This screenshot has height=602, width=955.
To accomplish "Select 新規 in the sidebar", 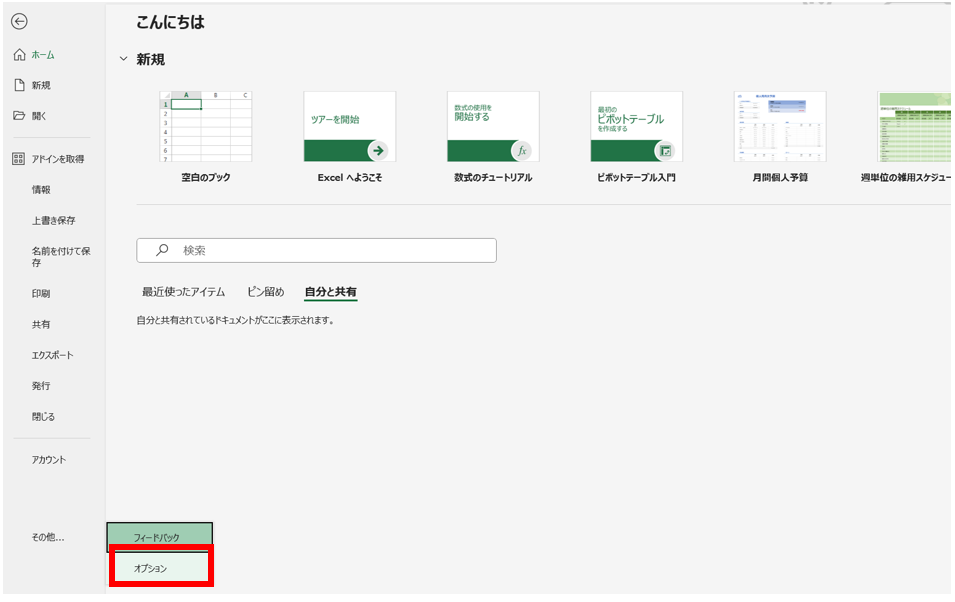I will click(41, 85).
